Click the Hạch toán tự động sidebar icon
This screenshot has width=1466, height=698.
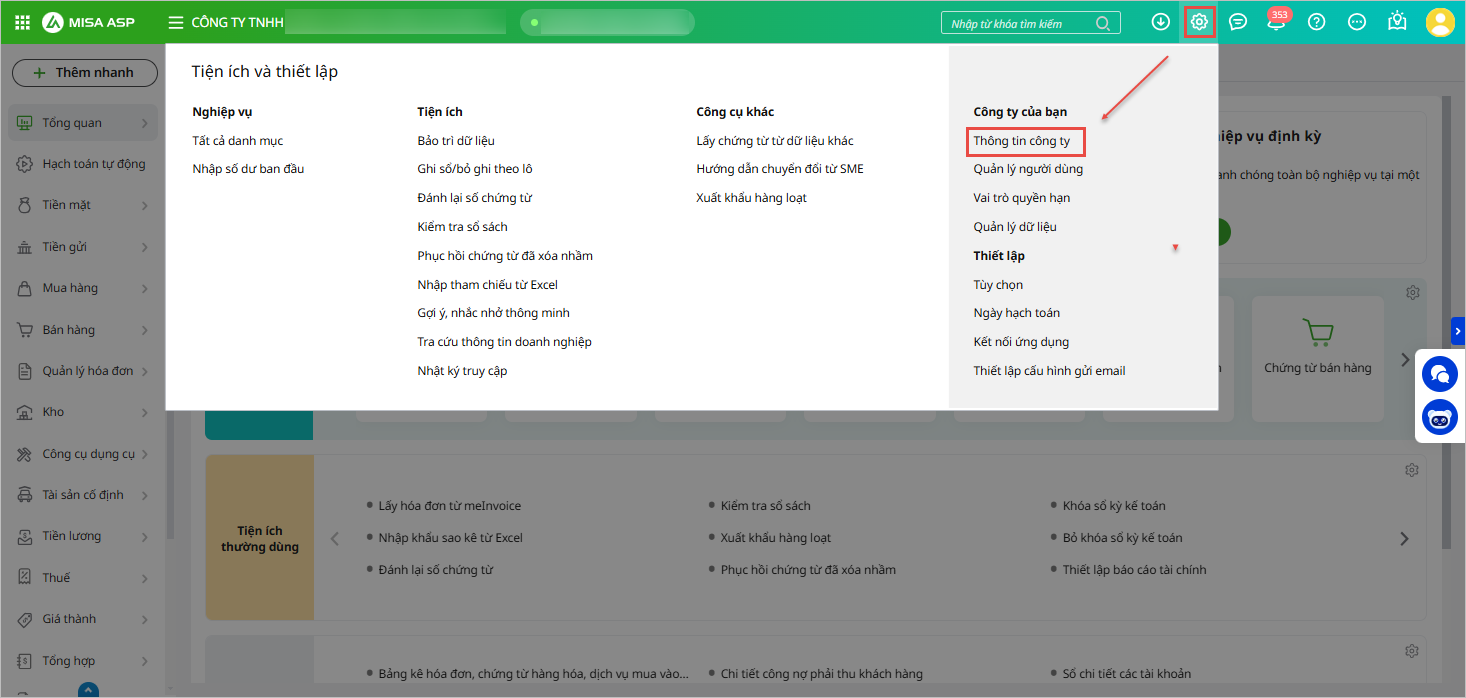click(24, 164)
